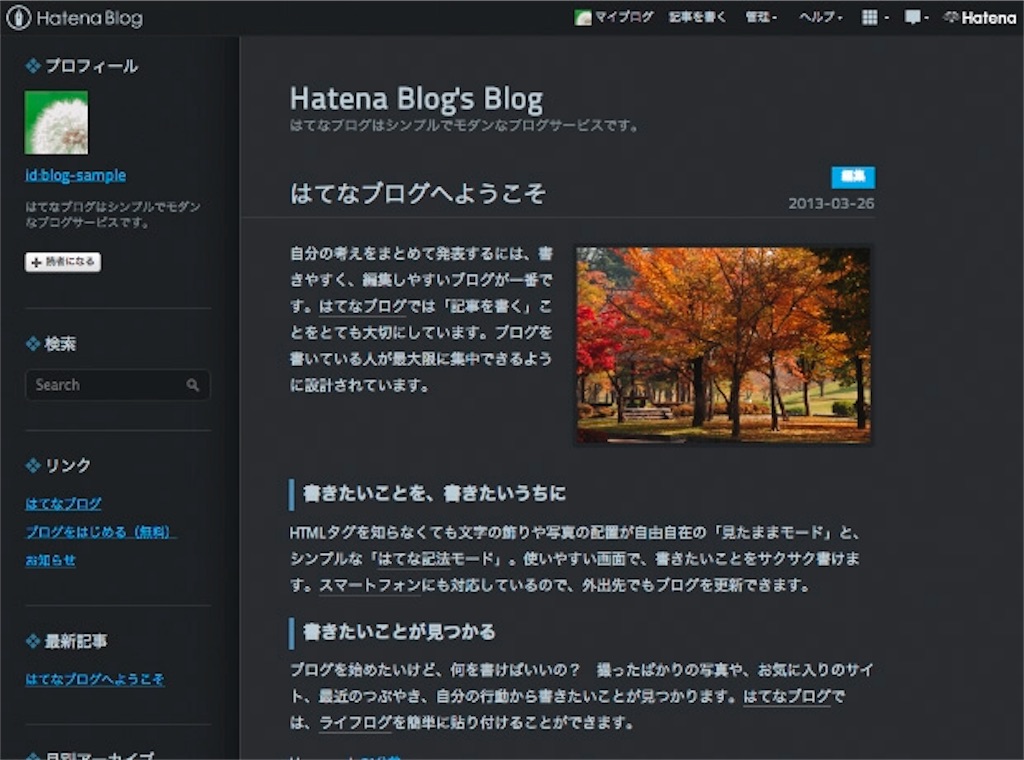The width and height of the screenshot is (1024, 760).
Task: Expand the 管理 dropdown menu
Action: pos(761,17)
